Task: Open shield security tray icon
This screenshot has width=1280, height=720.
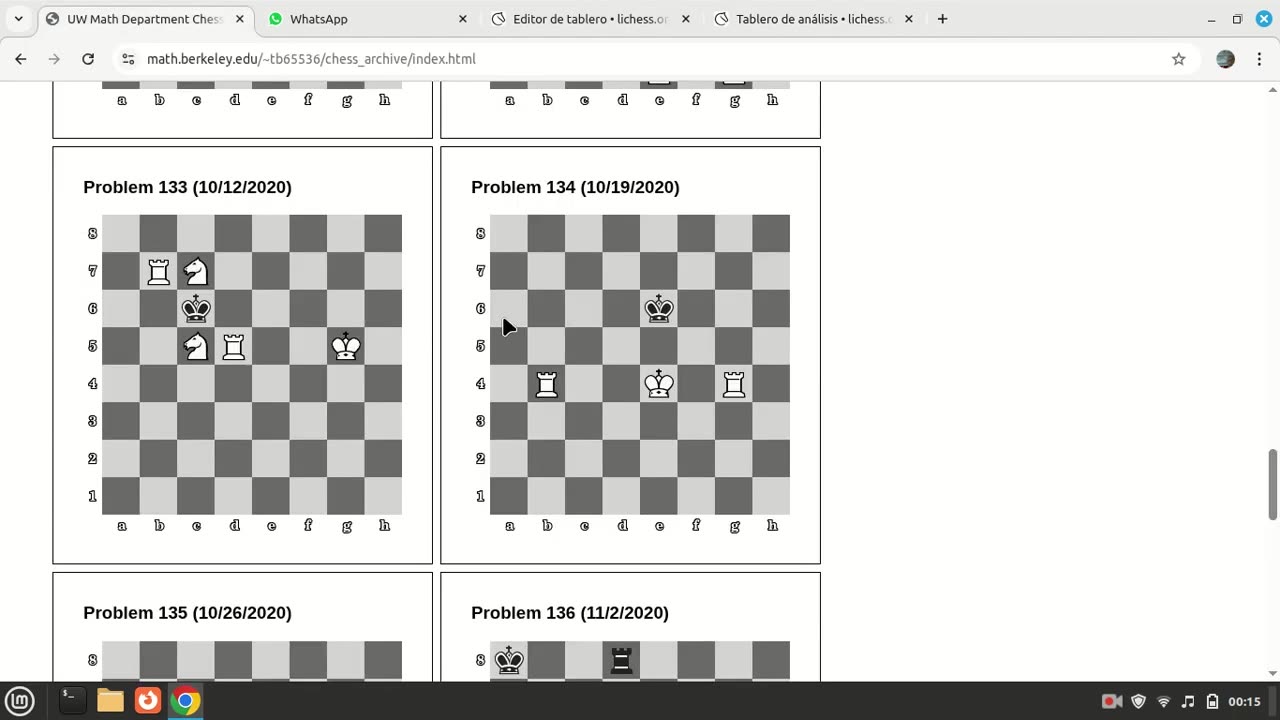Action: (1138, 701)
